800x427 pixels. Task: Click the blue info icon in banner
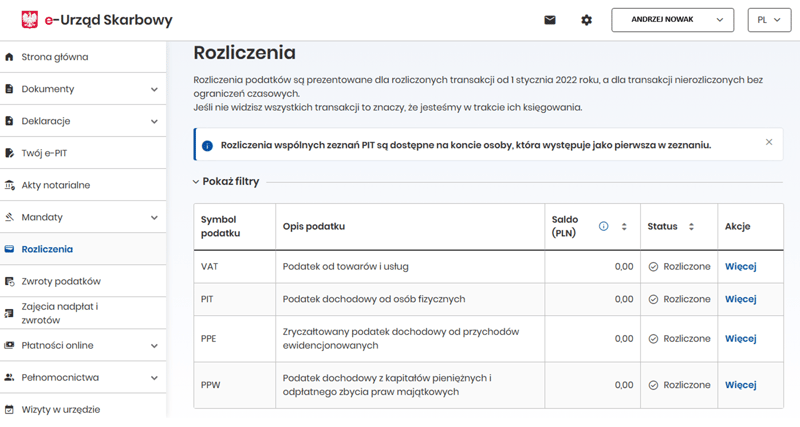click(207, 145)
